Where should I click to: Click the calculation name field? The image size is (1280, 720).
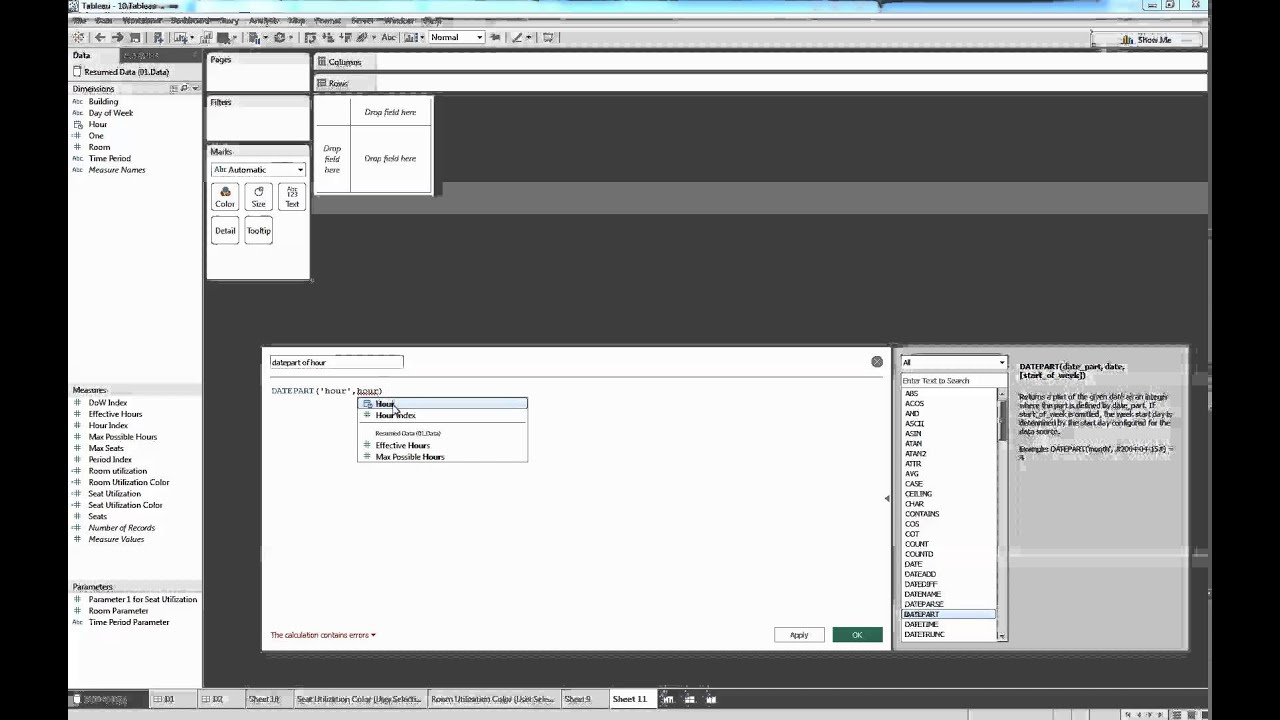tap(336, 362)
